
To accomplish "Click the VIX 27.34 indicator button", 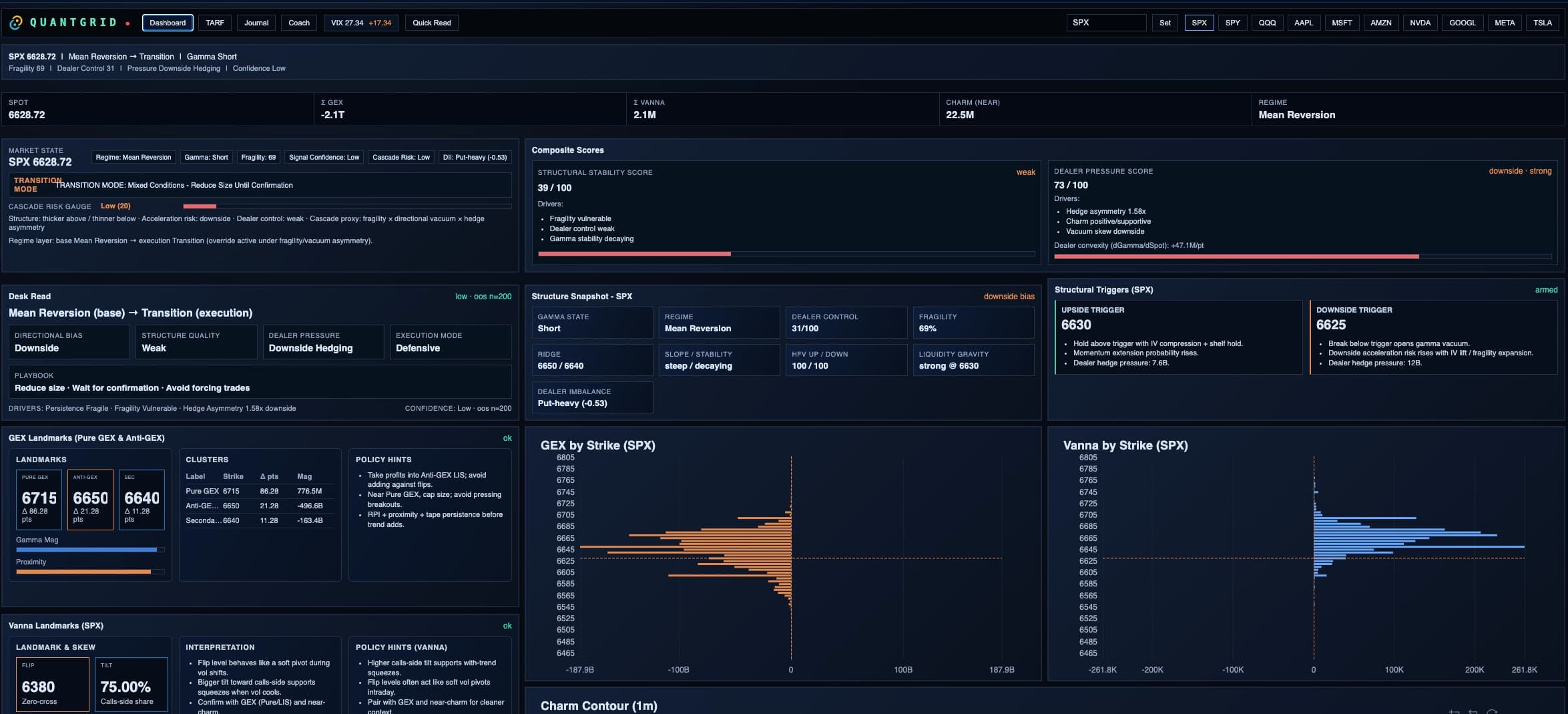I will pos(360,23).
